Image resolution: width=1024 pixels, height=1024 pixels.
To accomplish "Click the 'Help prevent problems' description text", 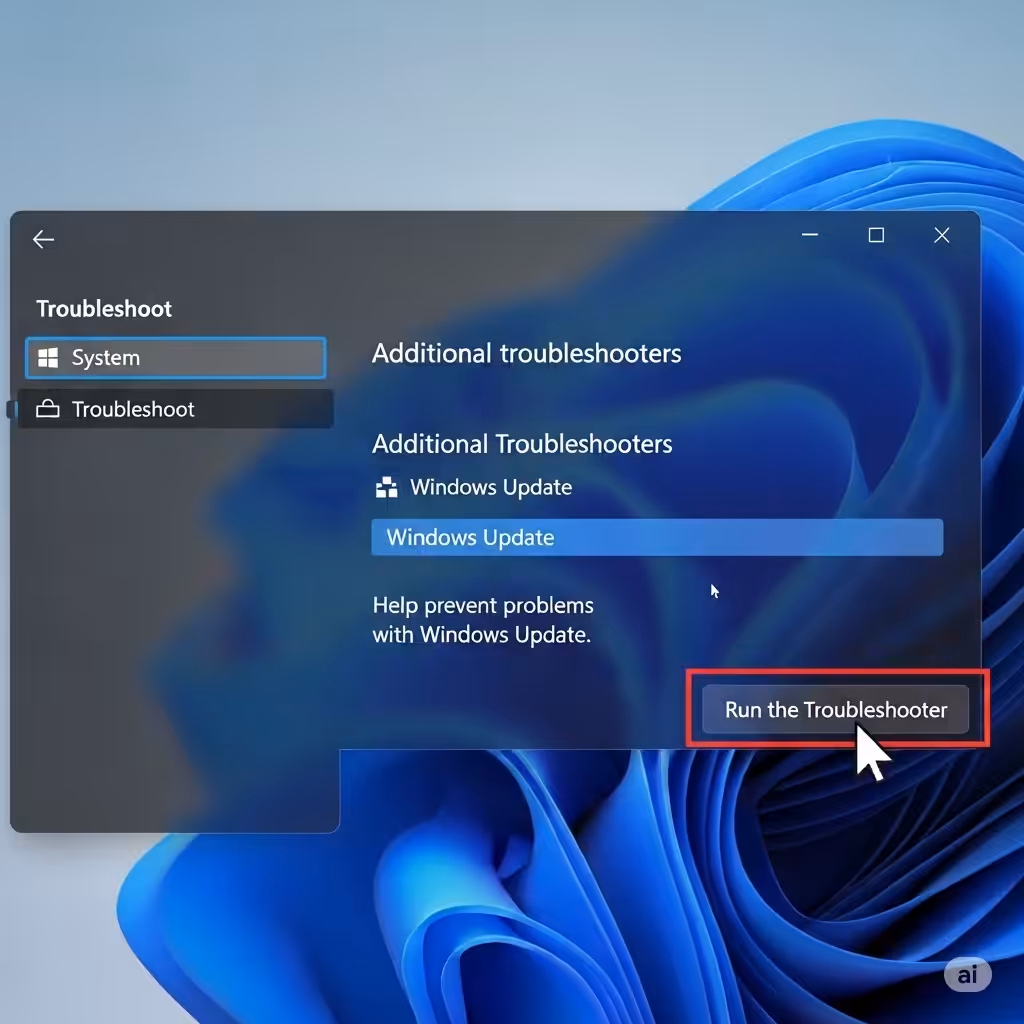I will [483, 620].
